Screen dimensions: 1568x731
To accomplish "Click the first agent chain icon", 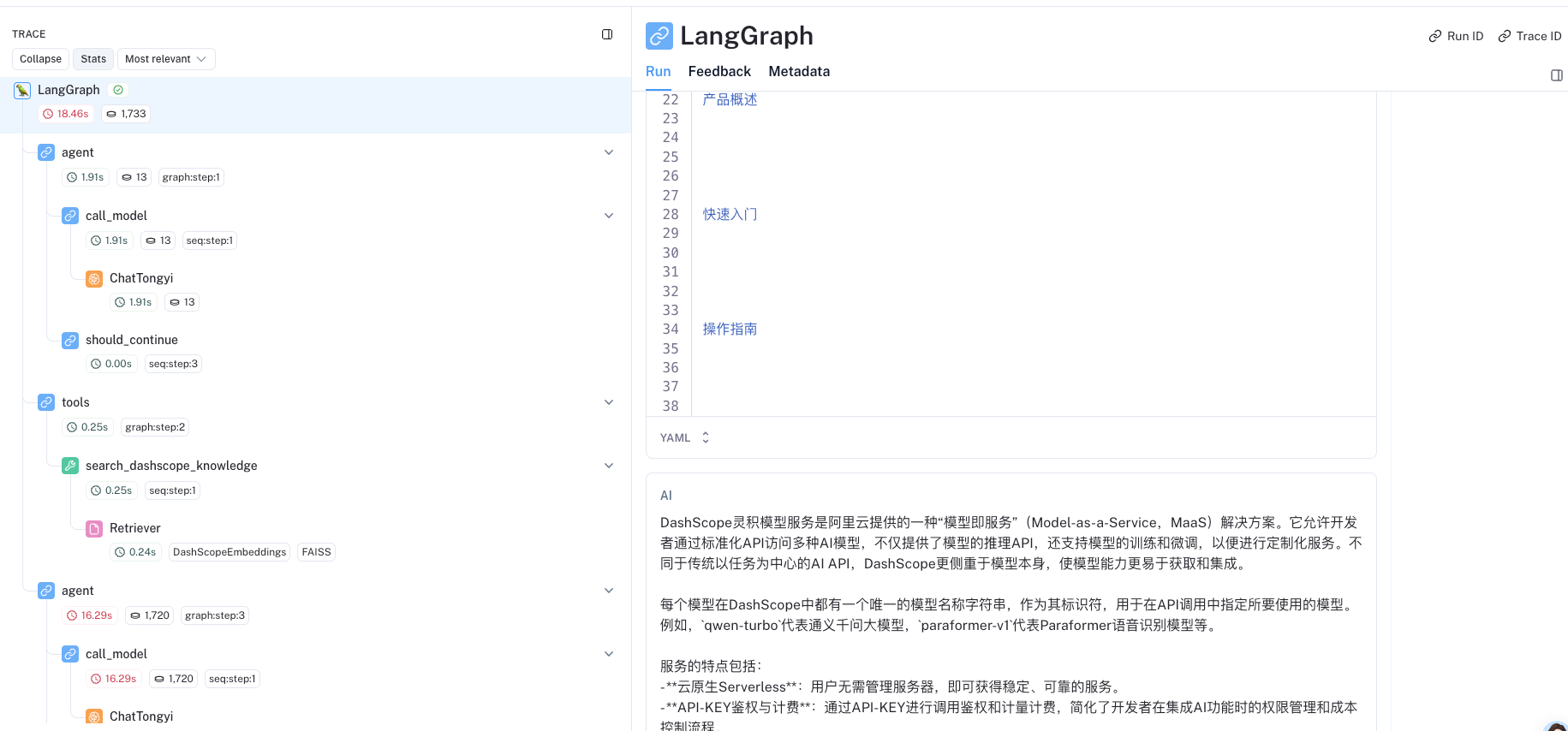I will (46, 152).
